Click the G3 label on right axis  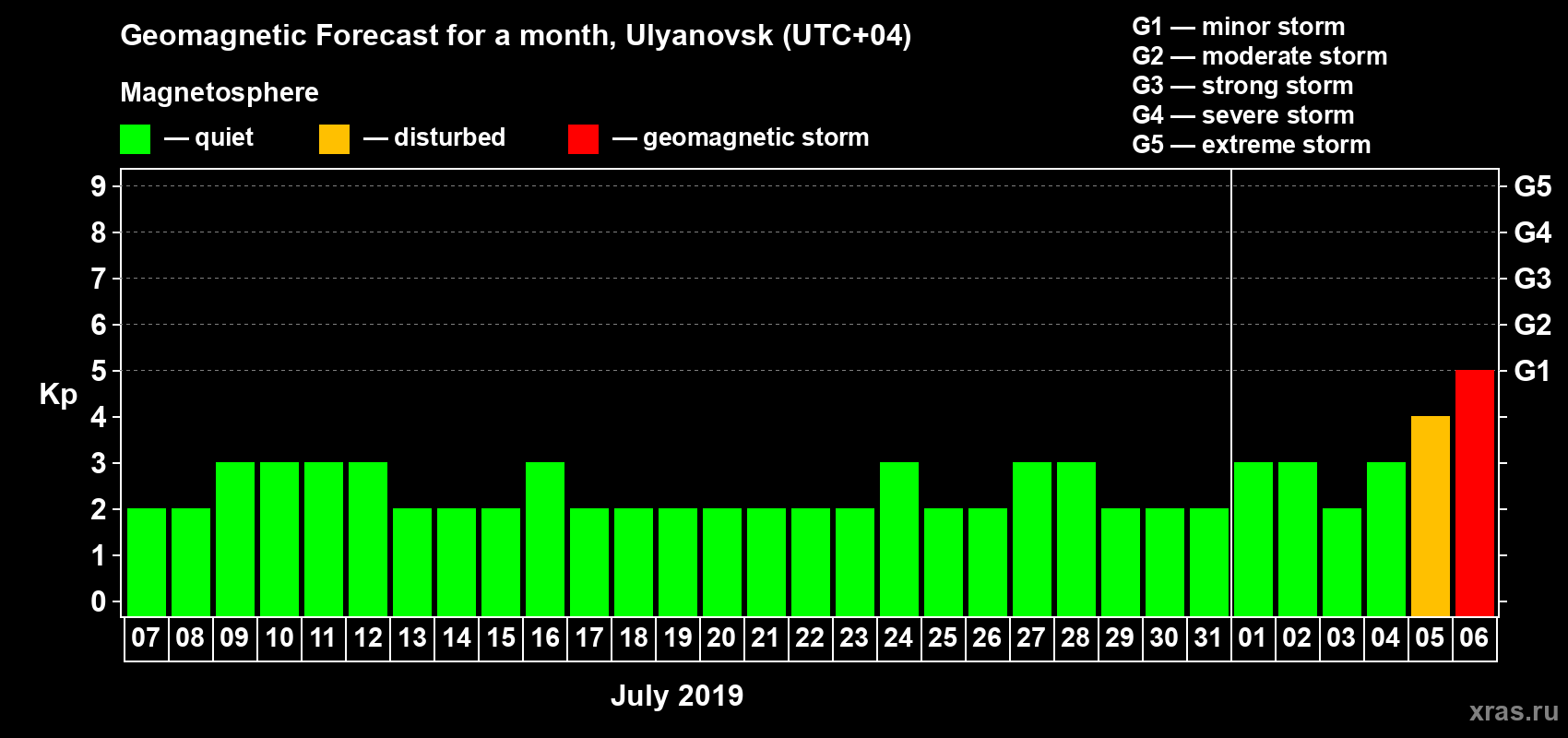coord(1532,279)
